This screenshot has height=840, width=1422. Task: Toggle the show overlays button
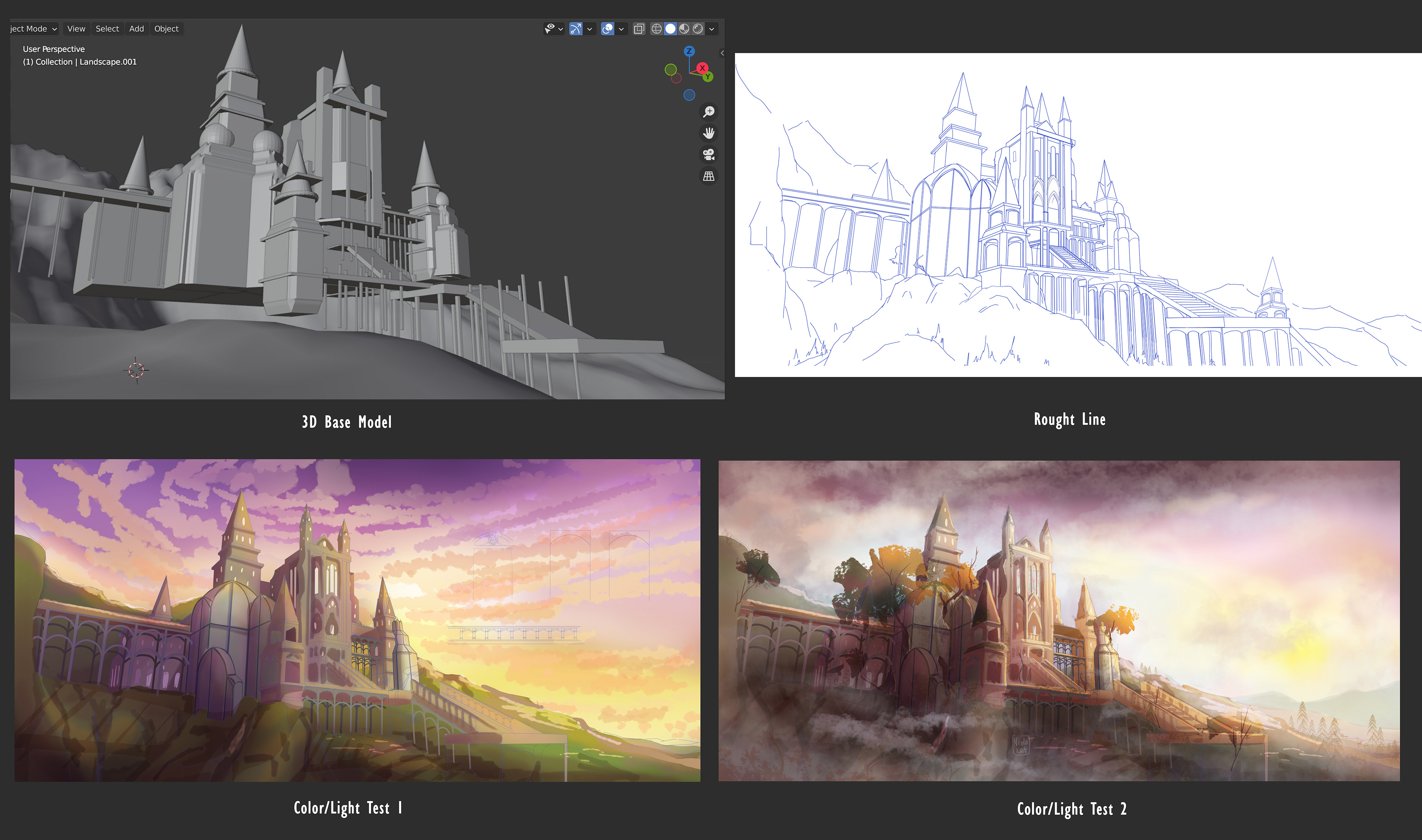tap(607, 29)
